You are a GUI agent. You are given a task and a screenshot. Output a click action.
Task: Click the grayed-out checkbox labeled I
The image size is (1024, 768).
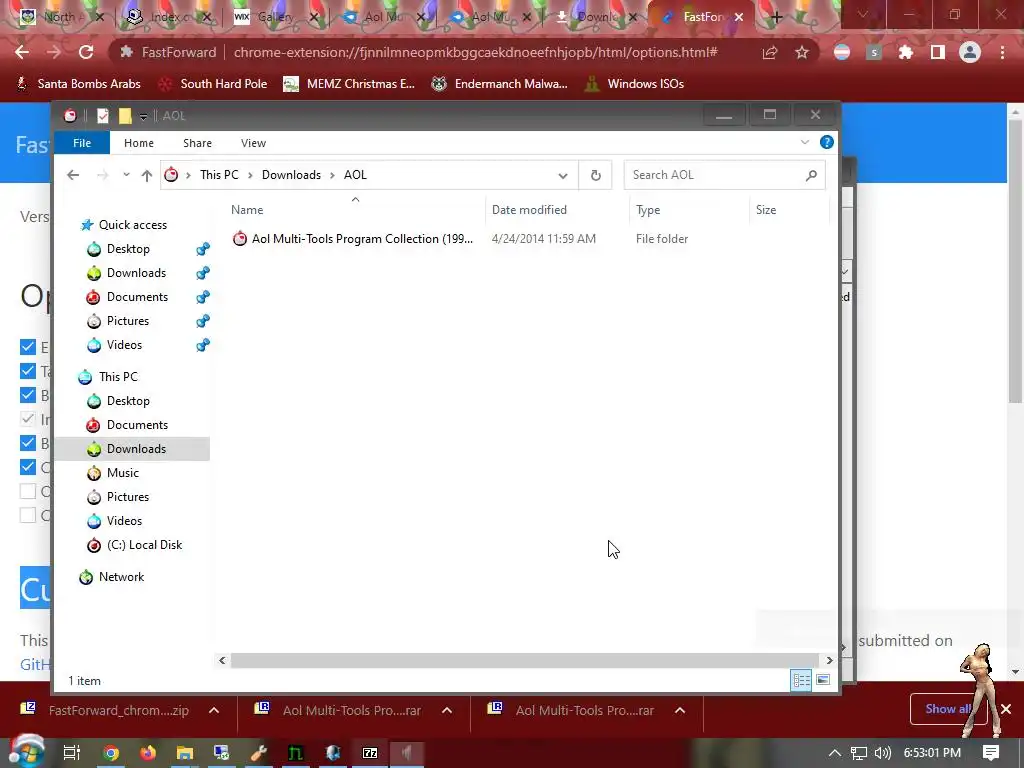point(27,419)
